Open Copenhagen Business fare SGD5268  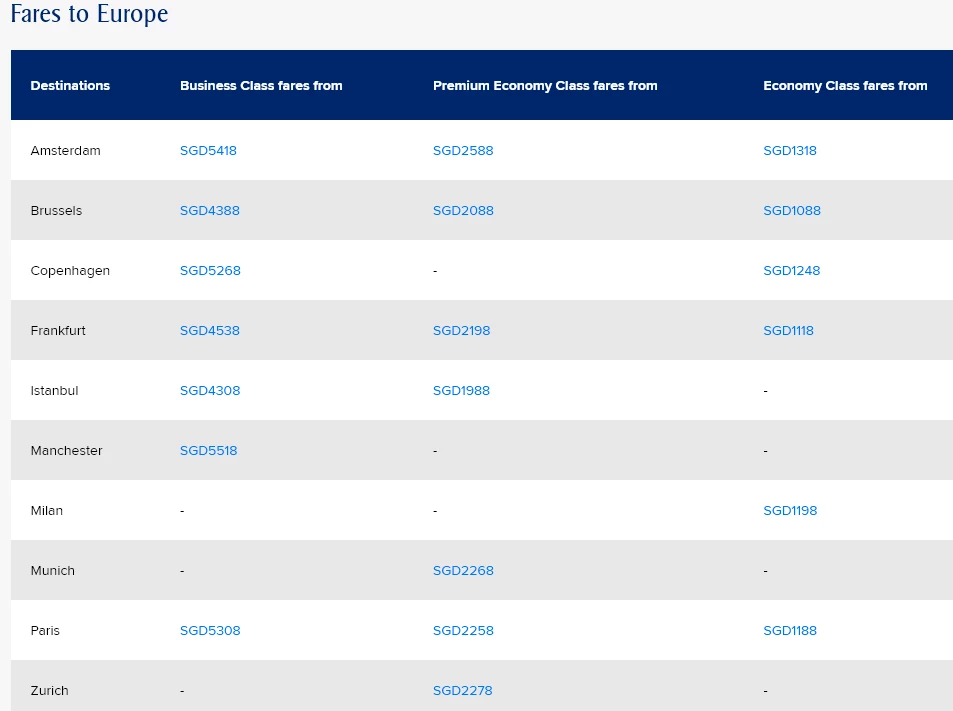coord(210,270)
